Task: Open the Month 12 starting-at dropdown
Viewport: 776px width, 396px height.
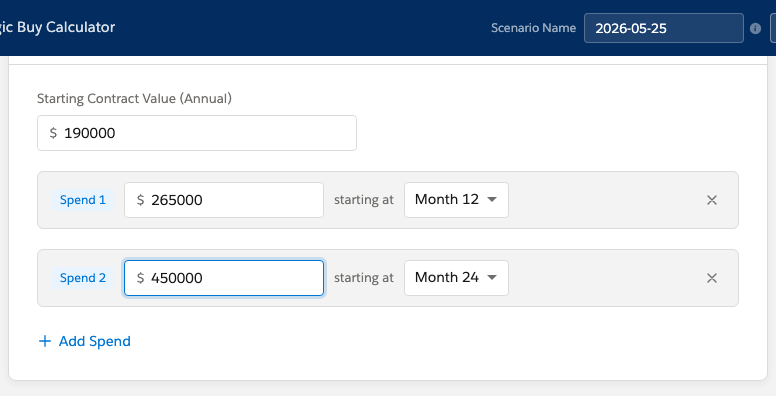Action: click(456, 200)
